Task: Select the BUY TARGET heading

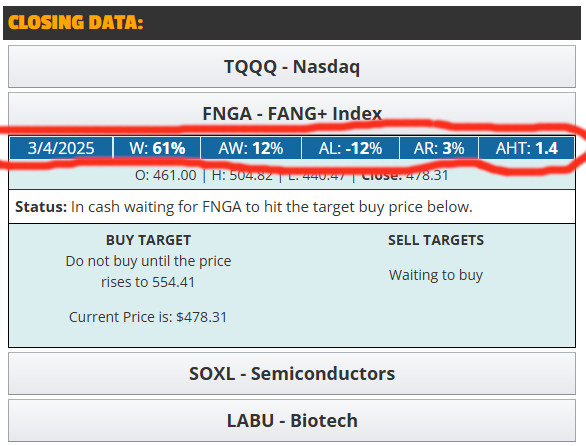Action: click(148, 240)
